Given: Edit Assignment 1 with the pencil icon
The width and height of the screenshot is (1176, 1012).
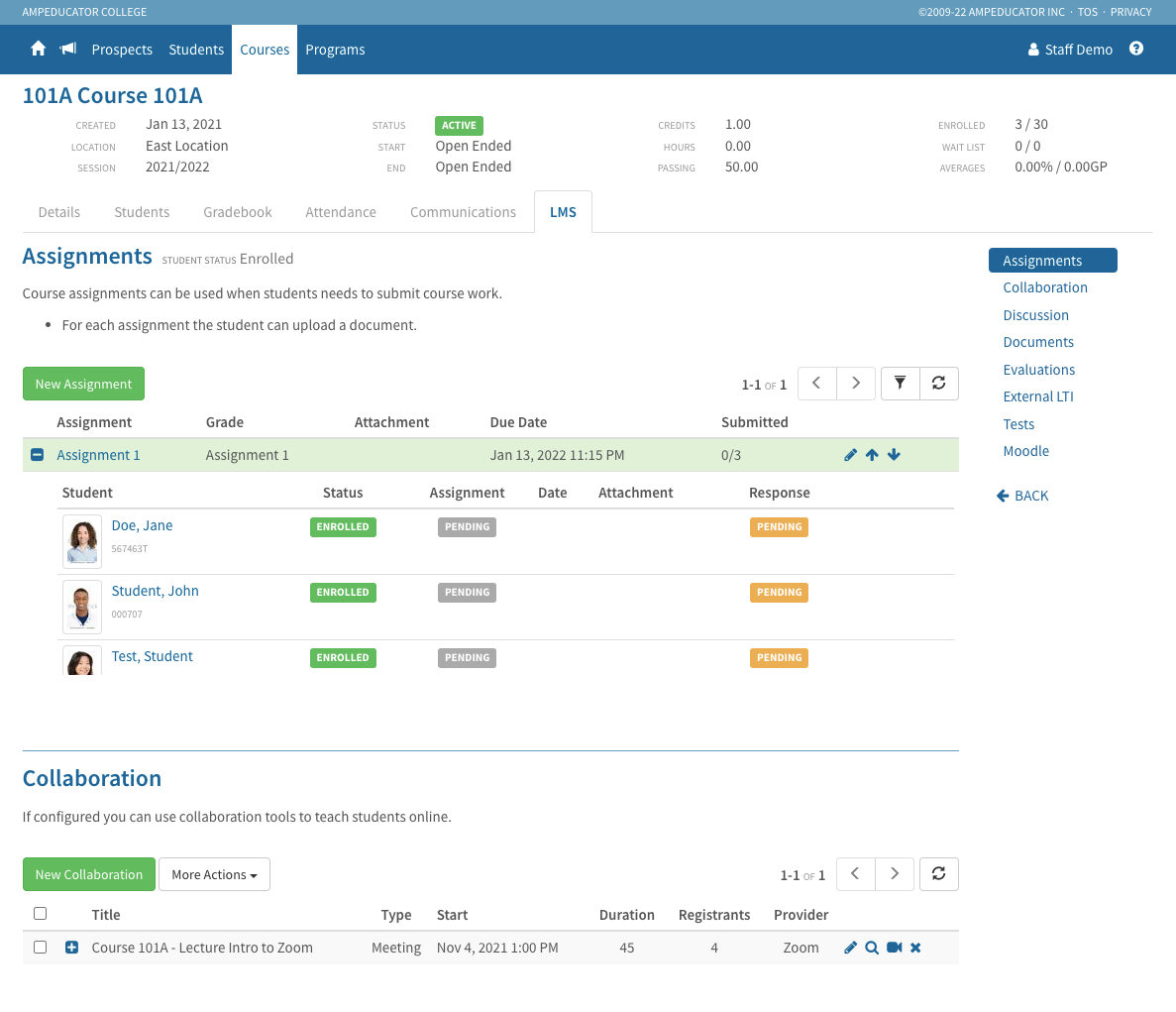Looking at the screenshot, I should 850,455.
